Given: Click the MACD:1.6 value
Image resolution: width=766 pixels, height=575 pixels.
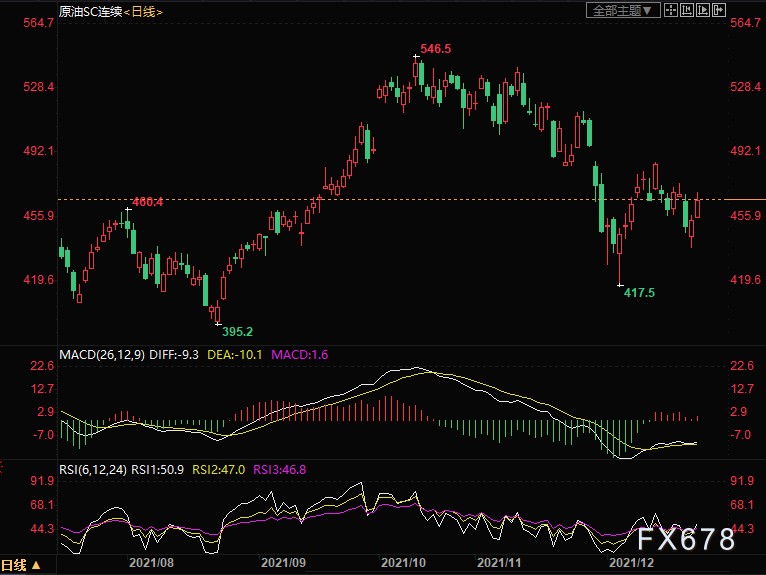Looking at the screenshot, I should click(299, 355).
